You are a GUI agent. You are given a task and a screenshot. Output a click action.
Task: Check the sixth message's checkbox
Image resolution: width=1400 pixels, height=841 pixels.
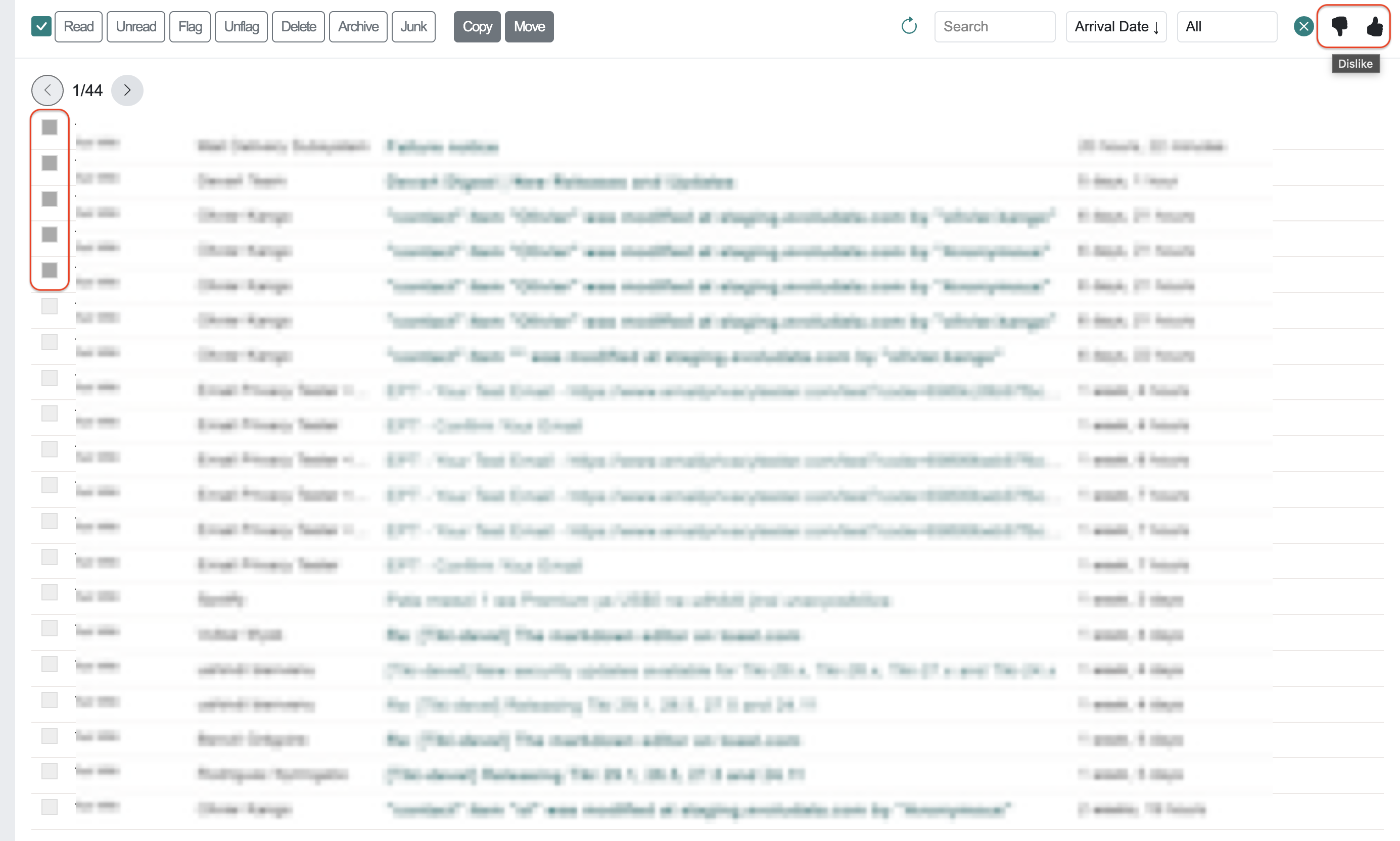pos(50,306)
